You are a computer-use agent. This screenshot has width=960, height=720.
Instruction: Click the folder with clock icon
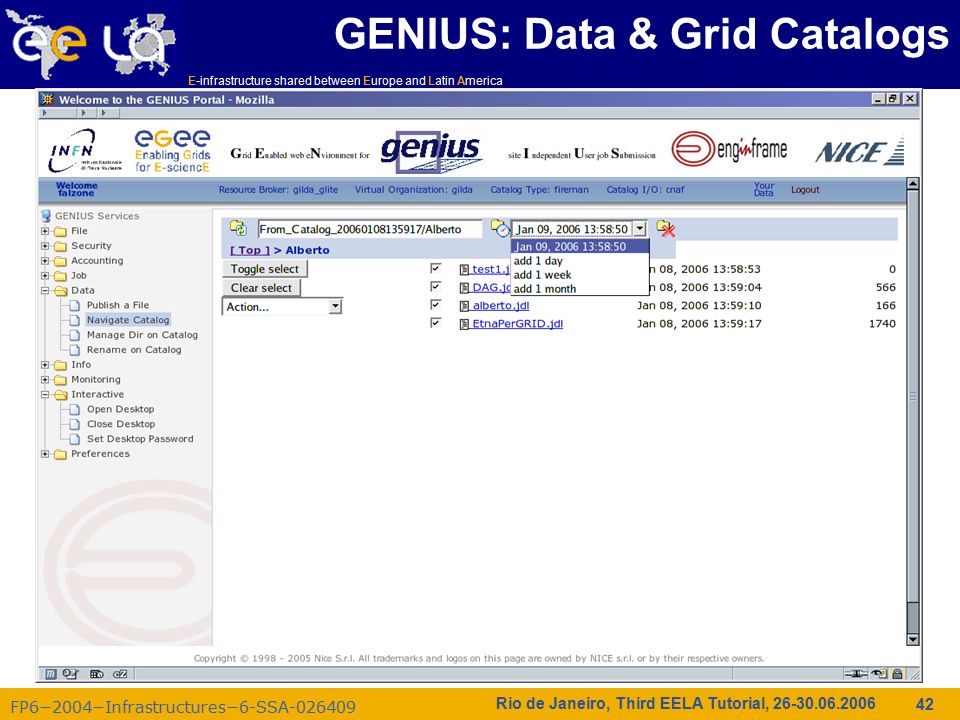[x=500, y=228]
